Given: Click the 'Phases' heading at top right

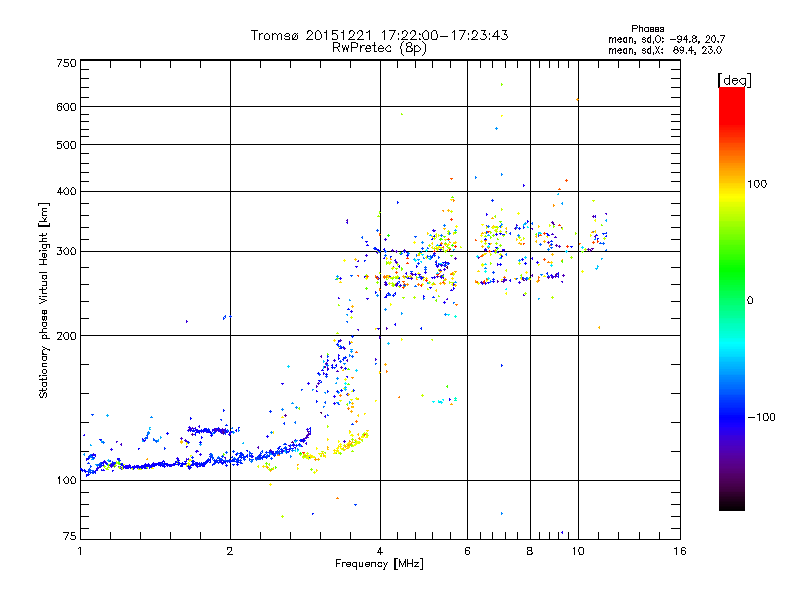Looking at the screenshot, I should click(647, 29).
